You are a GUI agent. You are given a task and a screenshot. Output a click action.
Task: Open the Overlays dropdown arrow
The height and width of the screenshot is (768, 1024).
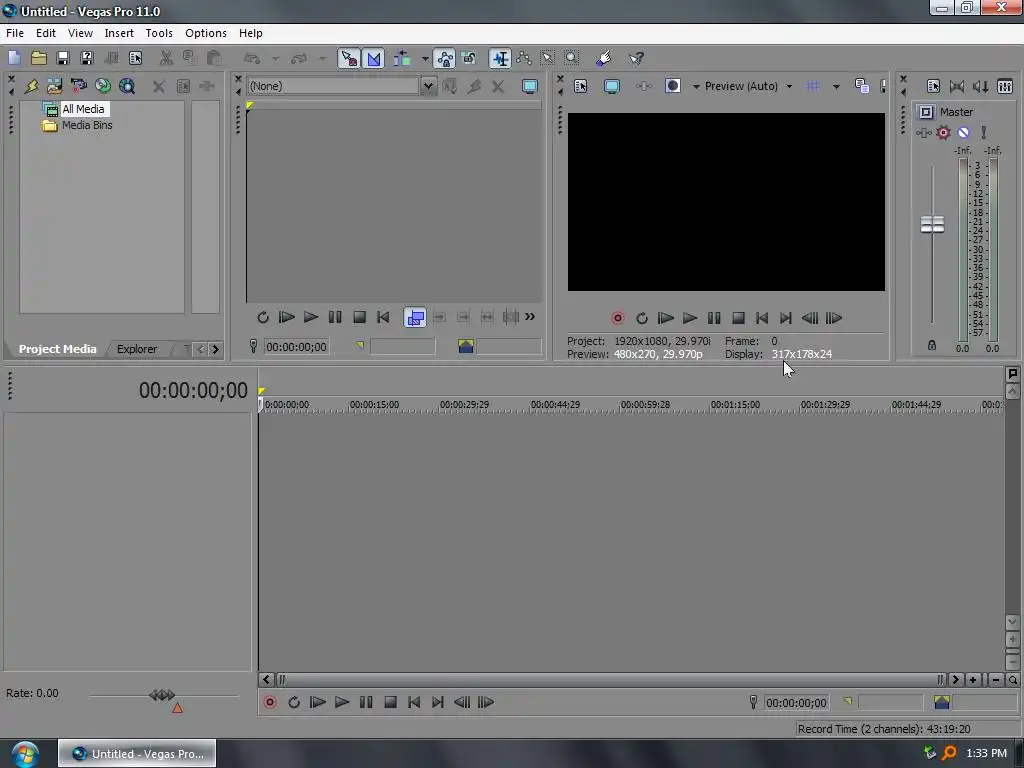point(836,86)
